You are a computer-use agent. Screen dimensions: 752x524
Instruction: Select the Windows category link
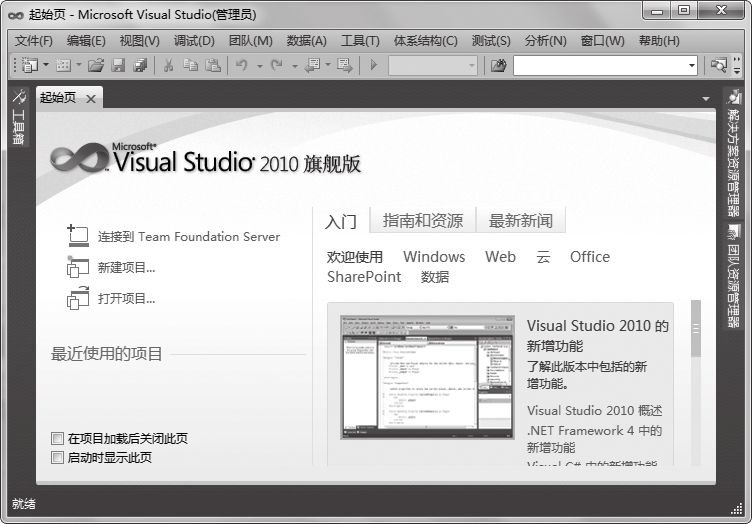pos(434,257)
